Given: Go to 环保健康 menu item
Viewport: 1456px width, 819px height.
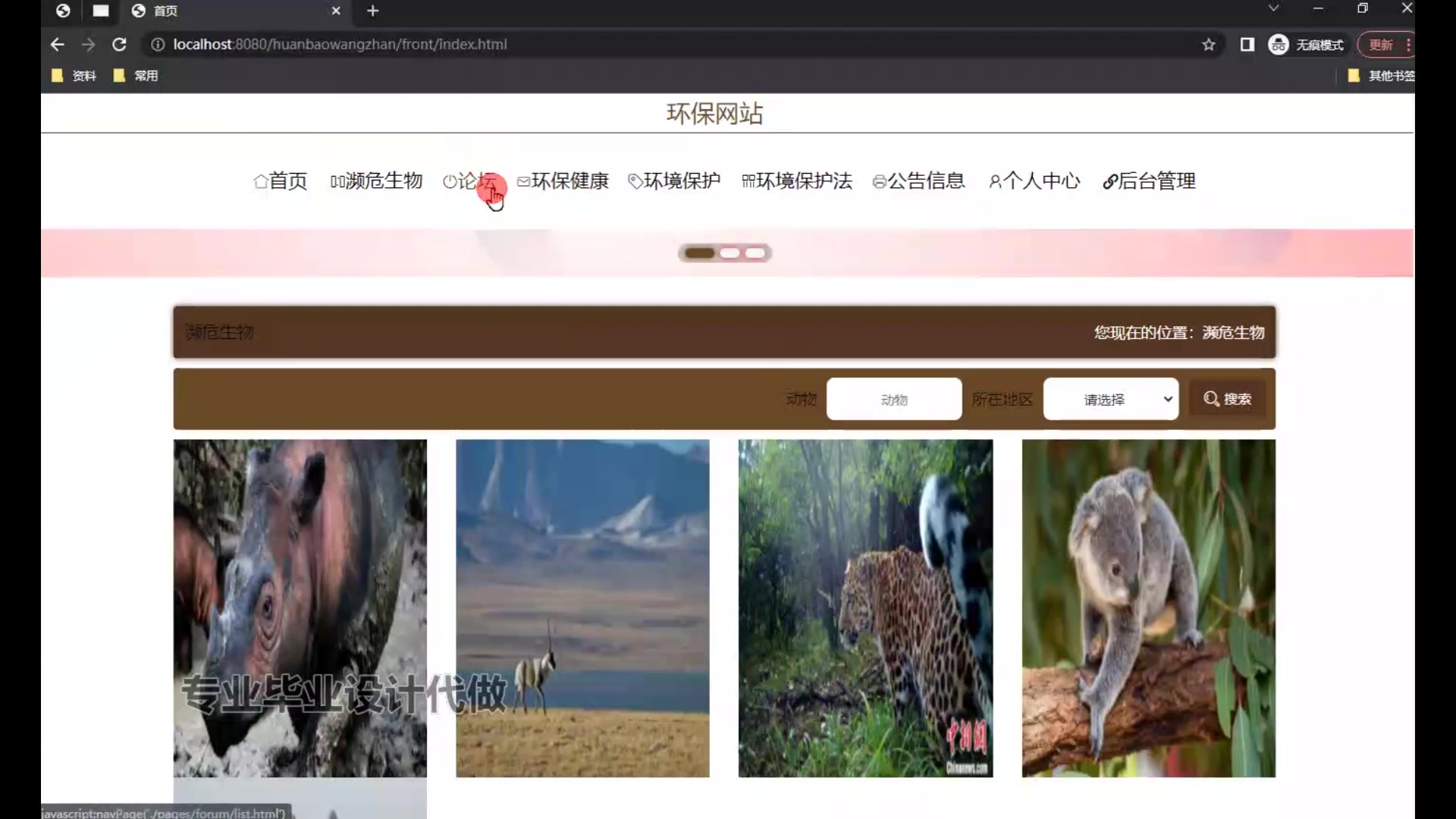Looking at the screenshot, I should (x=563, y=181).
